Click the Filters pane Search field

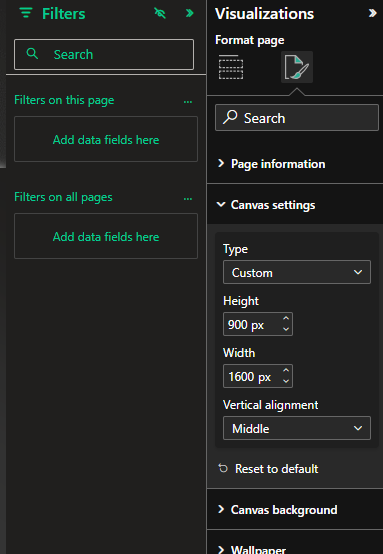pyautogui.click(x=104, y=54)
